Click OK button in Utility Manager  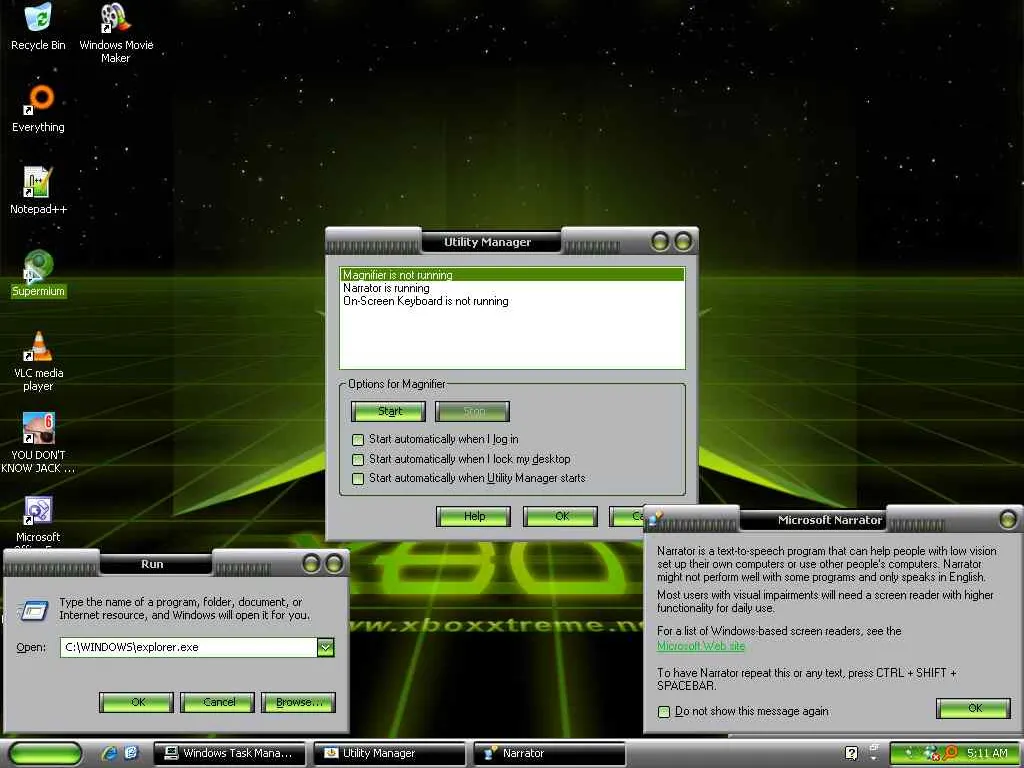click(560, 517)
